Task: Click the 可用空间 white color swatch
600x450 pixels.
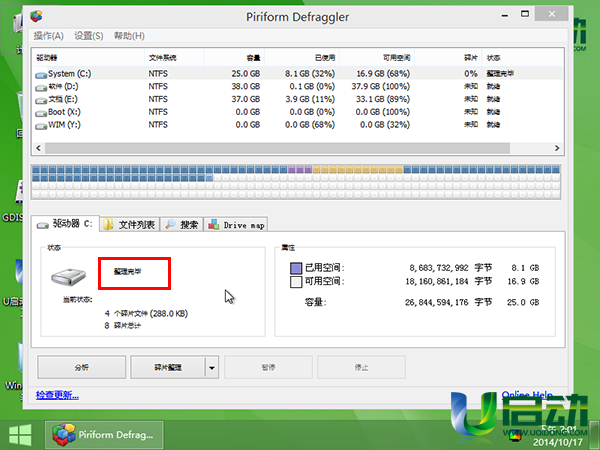Action: (296, 282)
